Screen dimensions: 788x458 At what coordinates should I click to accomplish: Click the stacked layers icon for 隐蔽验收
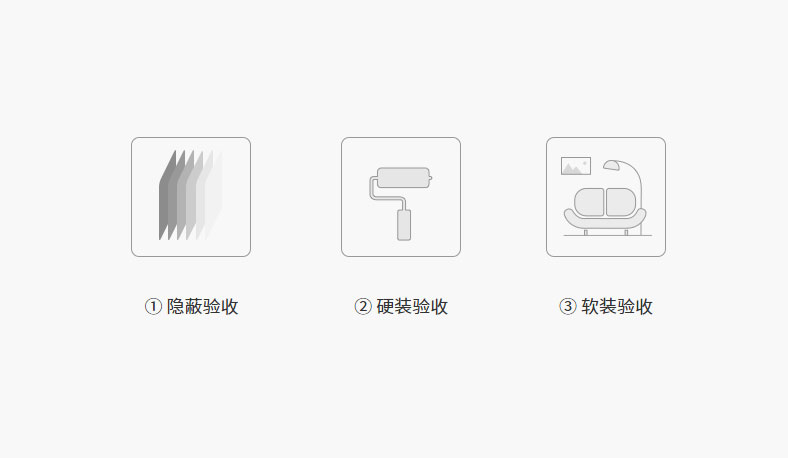click(190, 195)
